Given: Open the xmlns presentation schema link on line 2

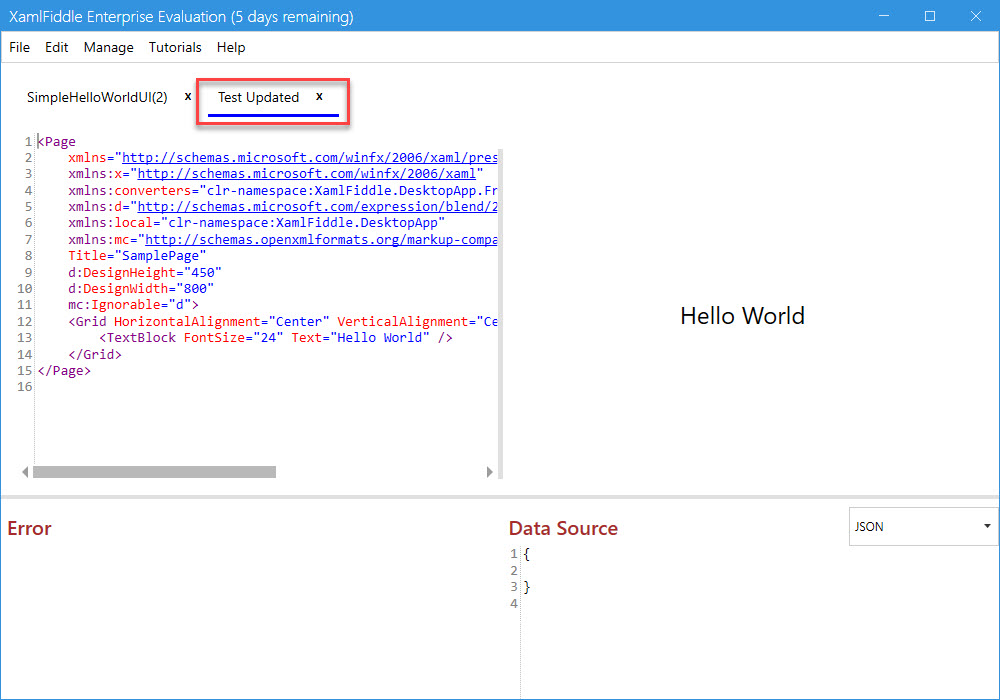Looking at the screenshot, I should pyautogui.click(x=309, y=157).
